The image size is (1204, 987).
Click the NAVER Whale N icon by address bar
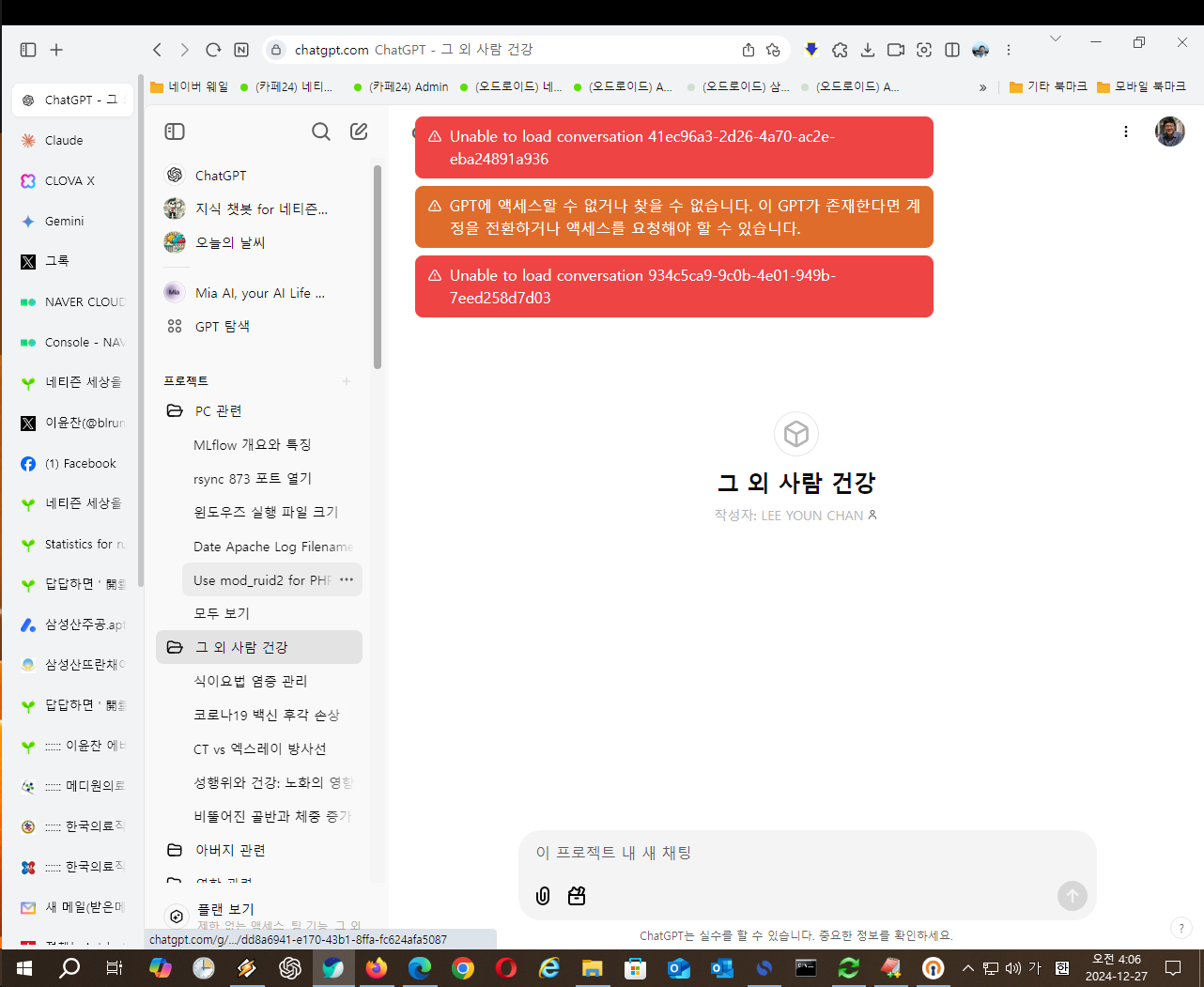point(241,50)
